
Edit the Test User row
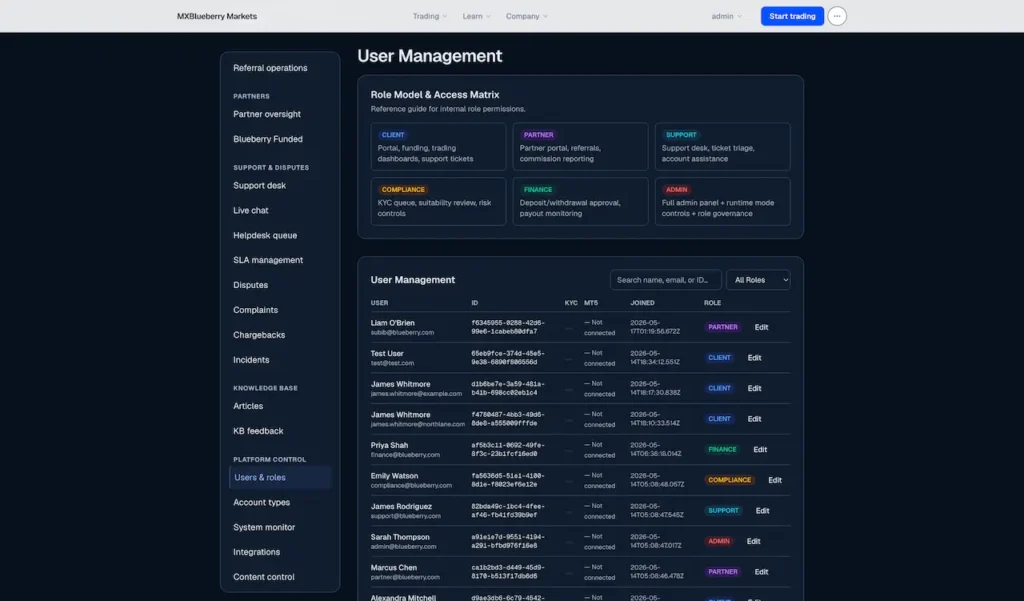tap(754, 358)
